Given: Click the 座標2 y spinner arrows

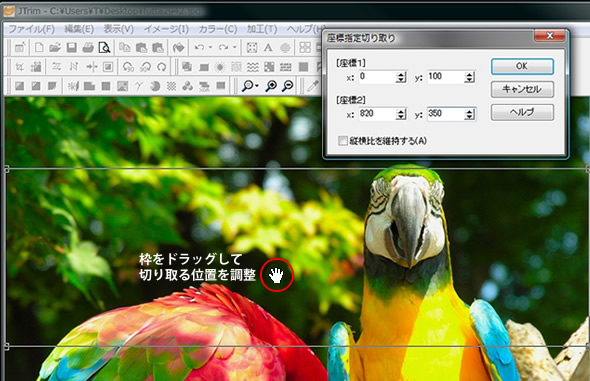Looking at the screenshot, I should (470, 114).
